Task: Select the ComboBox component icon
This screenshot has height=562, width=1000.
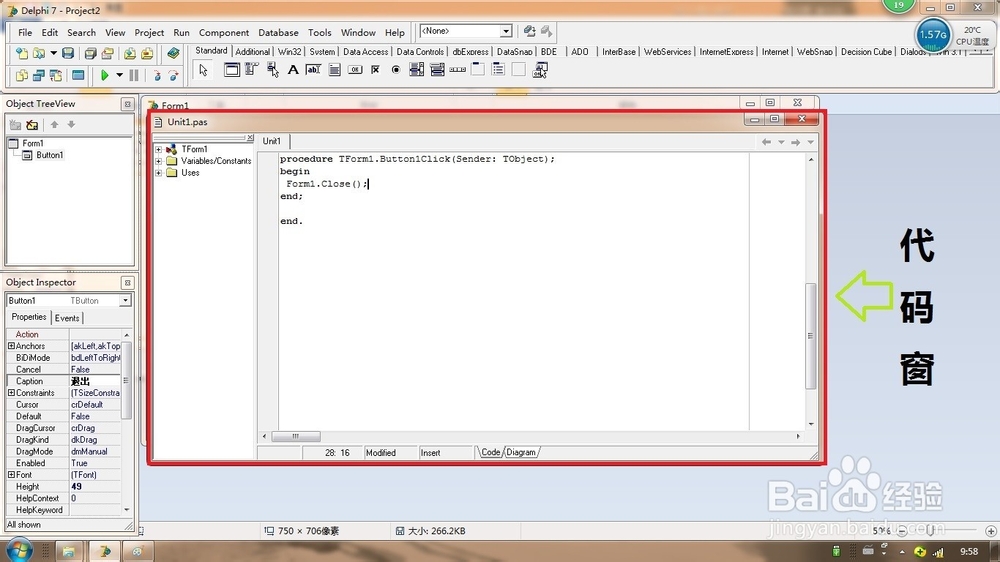Action: click(437, 70)
